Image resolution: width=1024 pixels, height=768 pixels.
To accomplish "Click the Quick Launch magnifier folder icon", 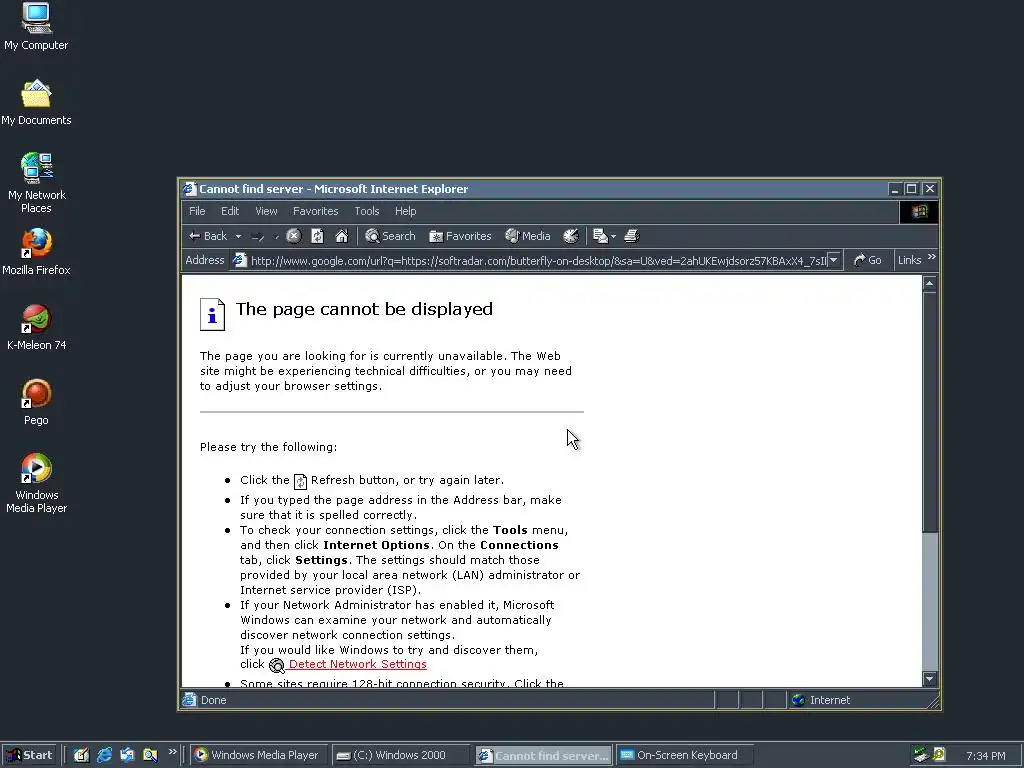I will [x=150, y=755].
